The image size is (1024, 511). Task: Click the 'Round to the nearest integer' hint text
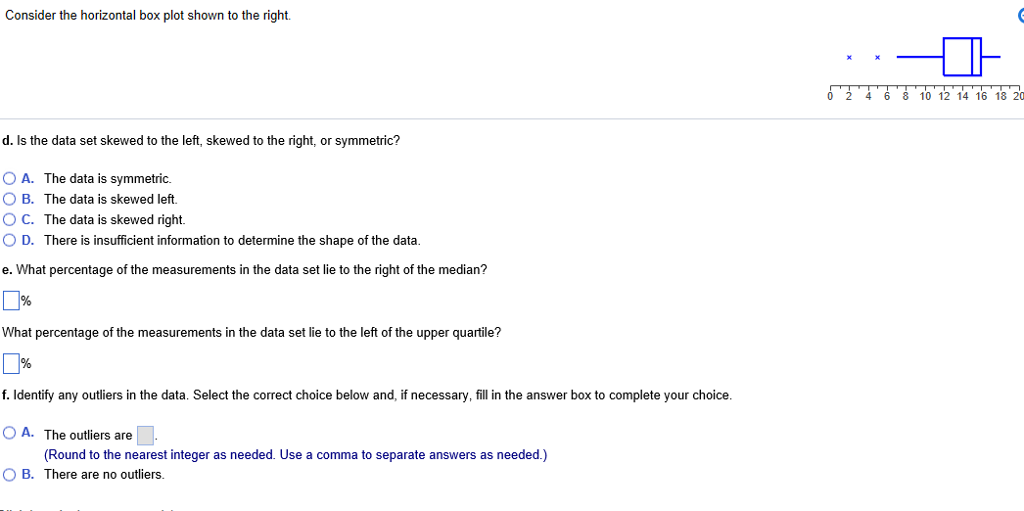(x=295, y=454)
